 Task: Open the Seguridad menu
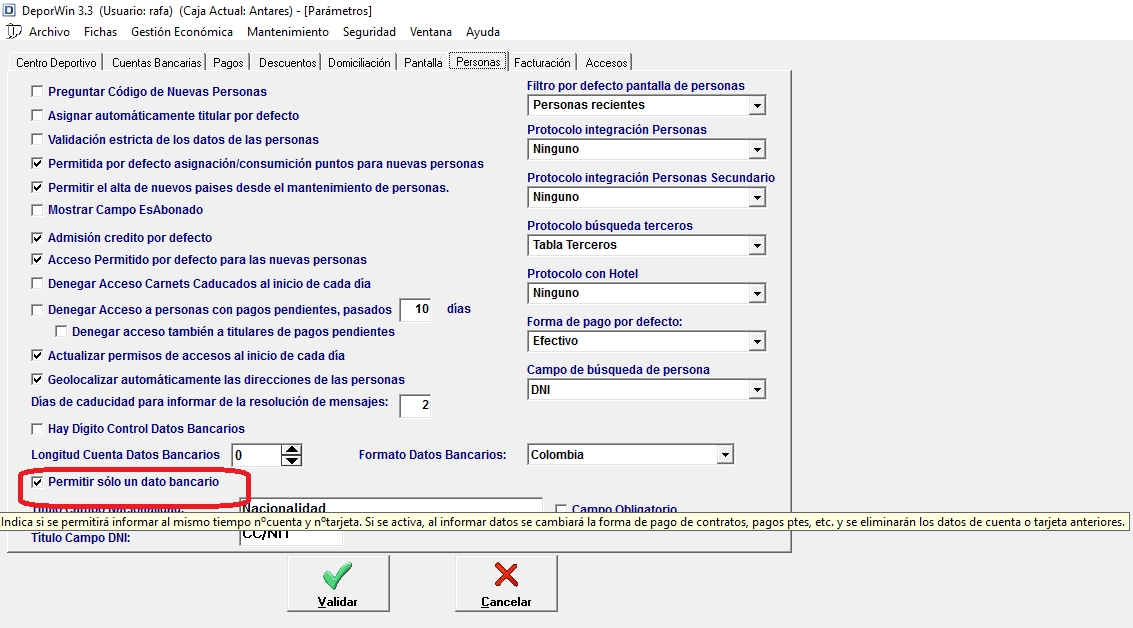(x=369, y=32)
